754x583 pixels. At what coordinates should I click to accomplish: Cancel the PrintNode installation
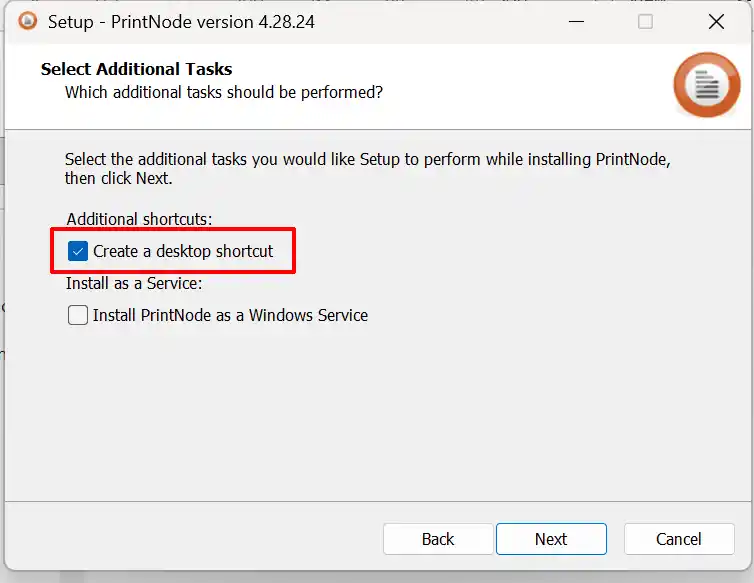click(679, 539)
